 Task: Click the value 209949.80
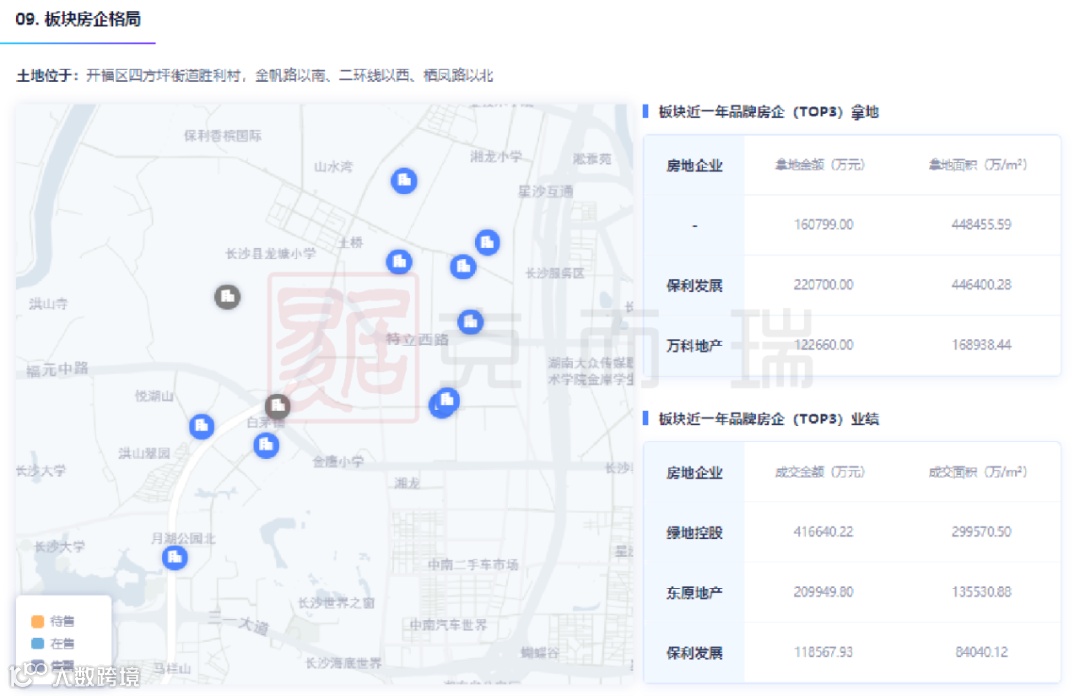(823, 592)
